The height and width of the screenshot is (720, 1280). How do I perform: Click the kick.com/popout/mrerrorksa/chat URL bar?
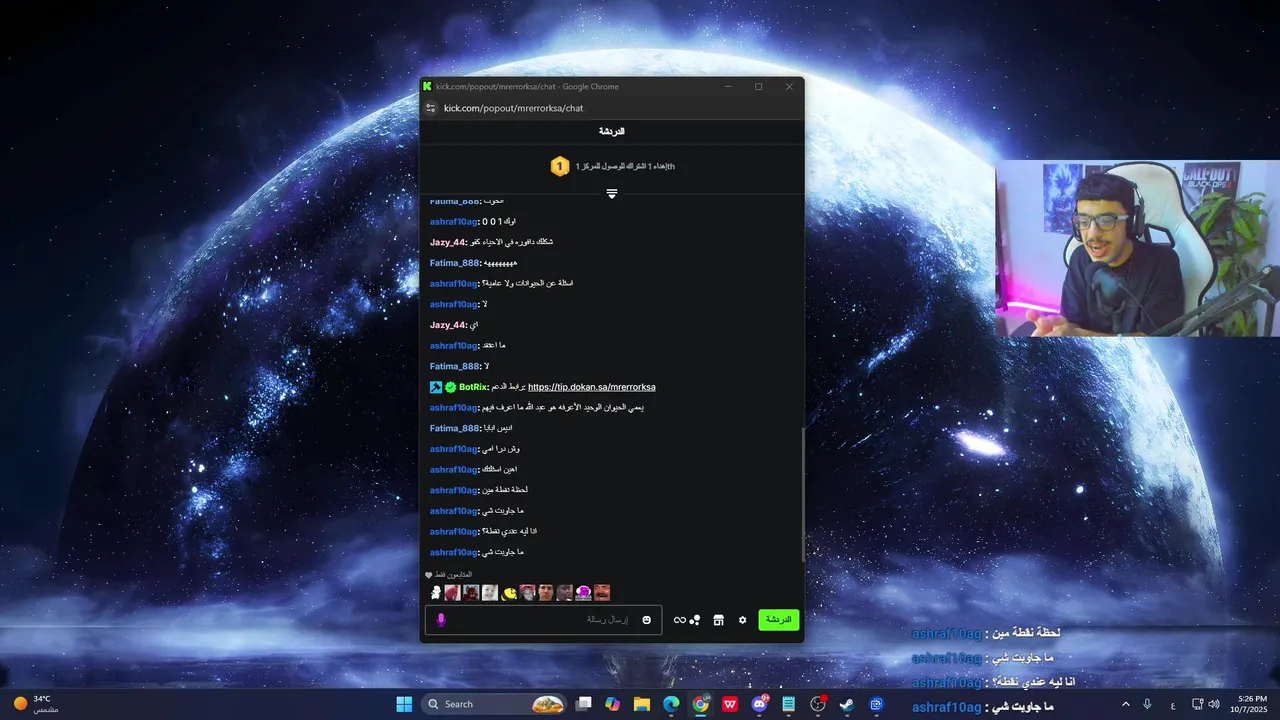click(x=513, y=108)
